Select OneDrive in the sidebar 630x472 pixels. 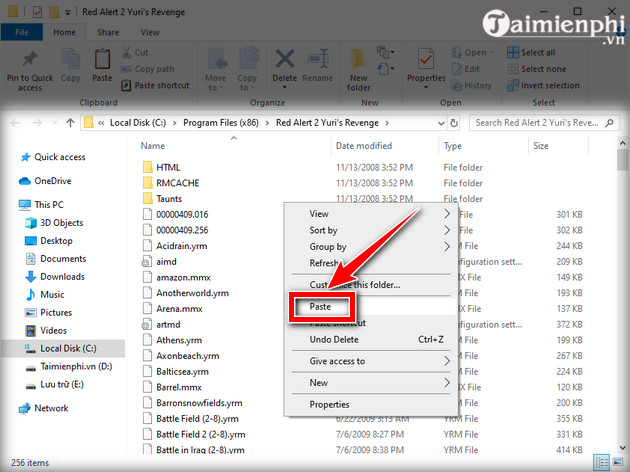pyautogui.click(x=45, y=181)
